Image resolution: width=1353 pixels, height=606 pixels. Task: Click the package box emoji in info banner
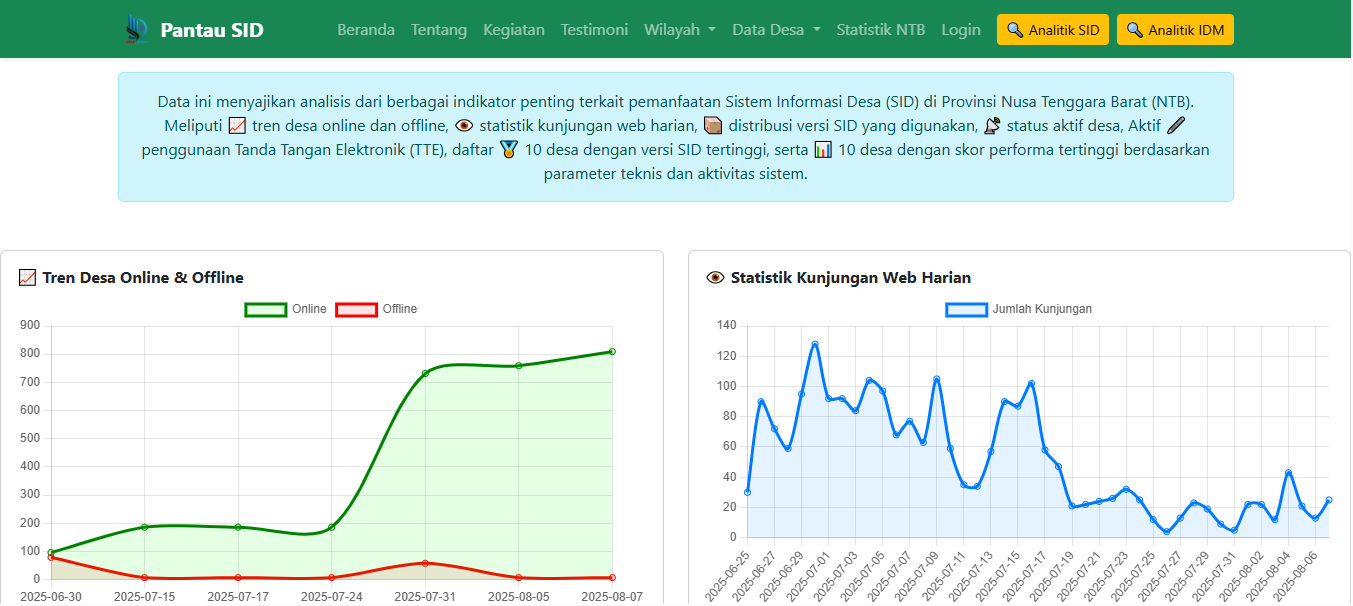(712, 126)
